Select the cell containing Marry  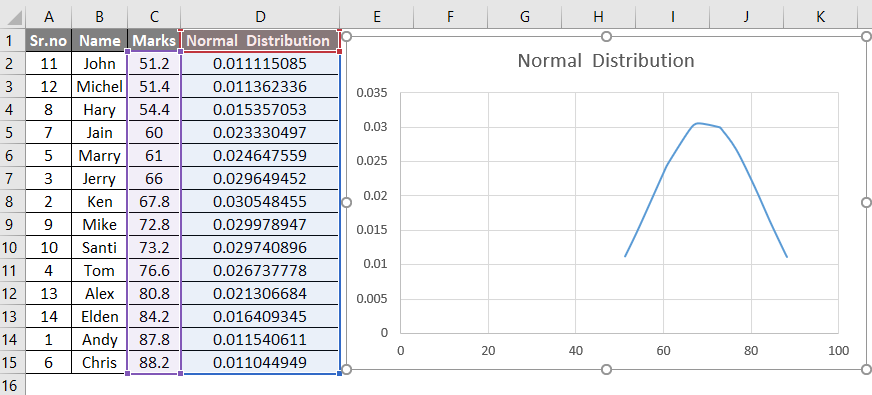(100, 156)
